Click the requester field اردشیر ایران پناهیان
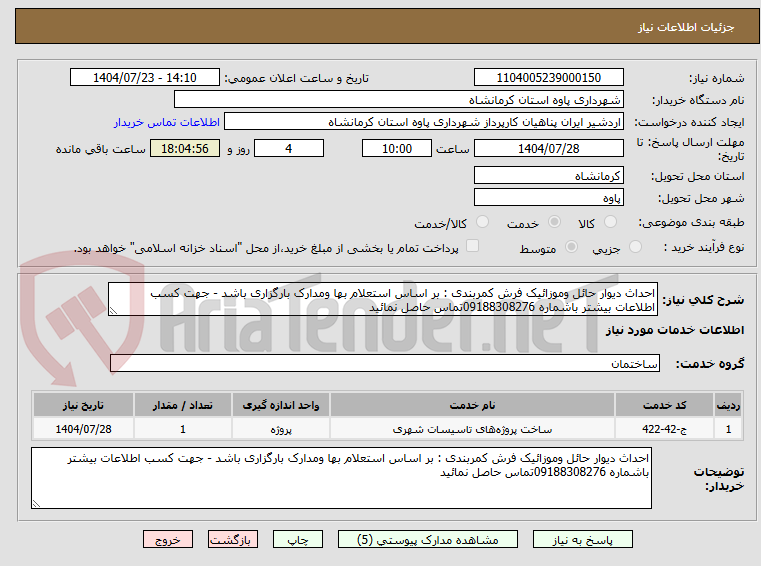 coord(424,122)
